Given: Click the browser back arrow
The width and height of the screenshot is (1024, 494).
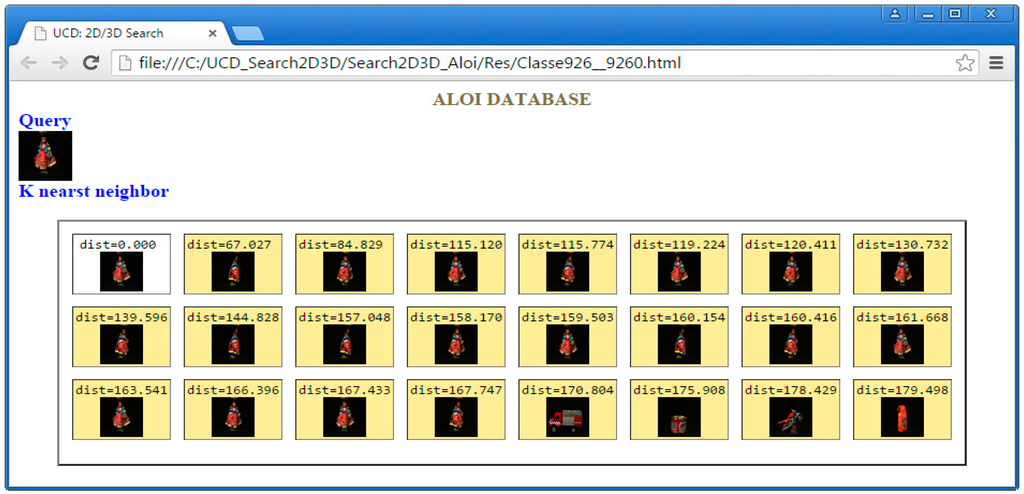Looking at the screenshot, I should pyautogui.click(x=28, y=63).
